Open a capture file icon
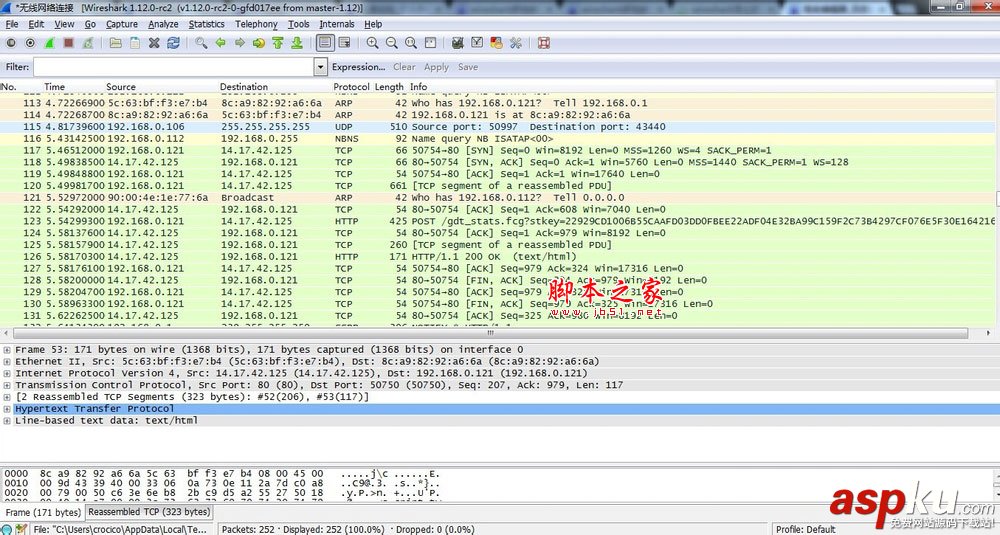 (x=115, y=43)
